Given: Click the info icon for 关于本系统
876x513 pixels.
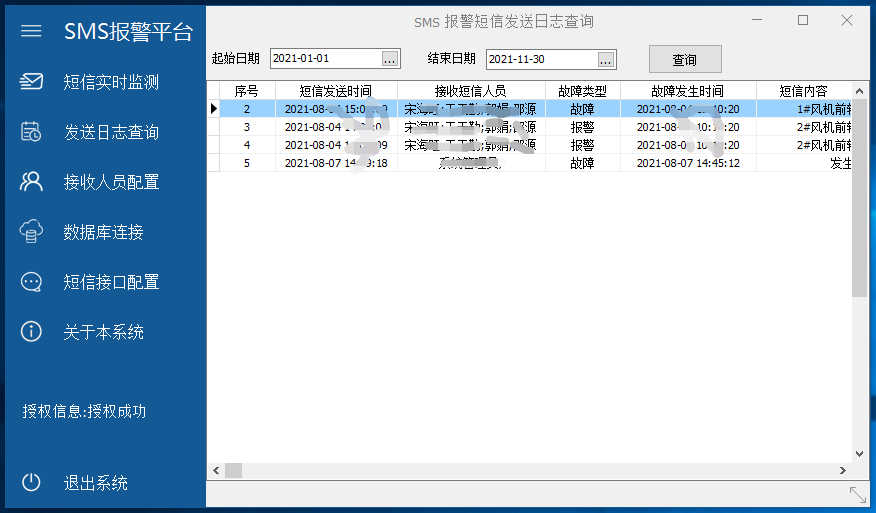Looking at the screenshot, I should pyautogui.click(x=32, y=332).
